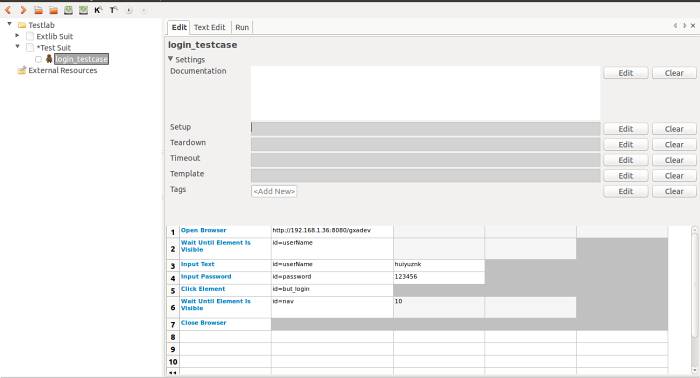
Task: Switch to the Text Edit tab
Action: pos(209,27)
